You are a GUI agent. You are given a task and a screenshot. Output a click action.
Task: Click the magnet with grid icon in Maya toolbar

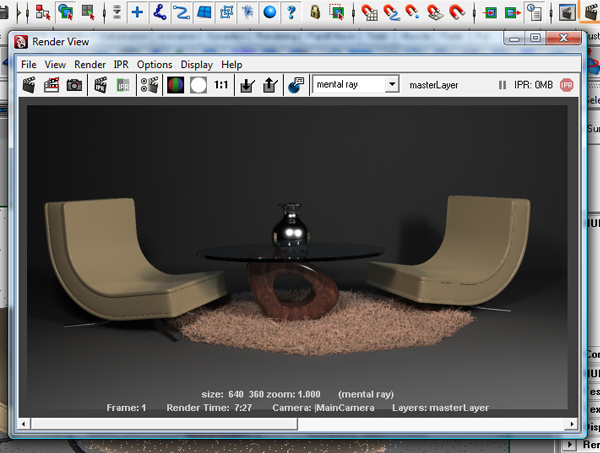coord(370,12)
